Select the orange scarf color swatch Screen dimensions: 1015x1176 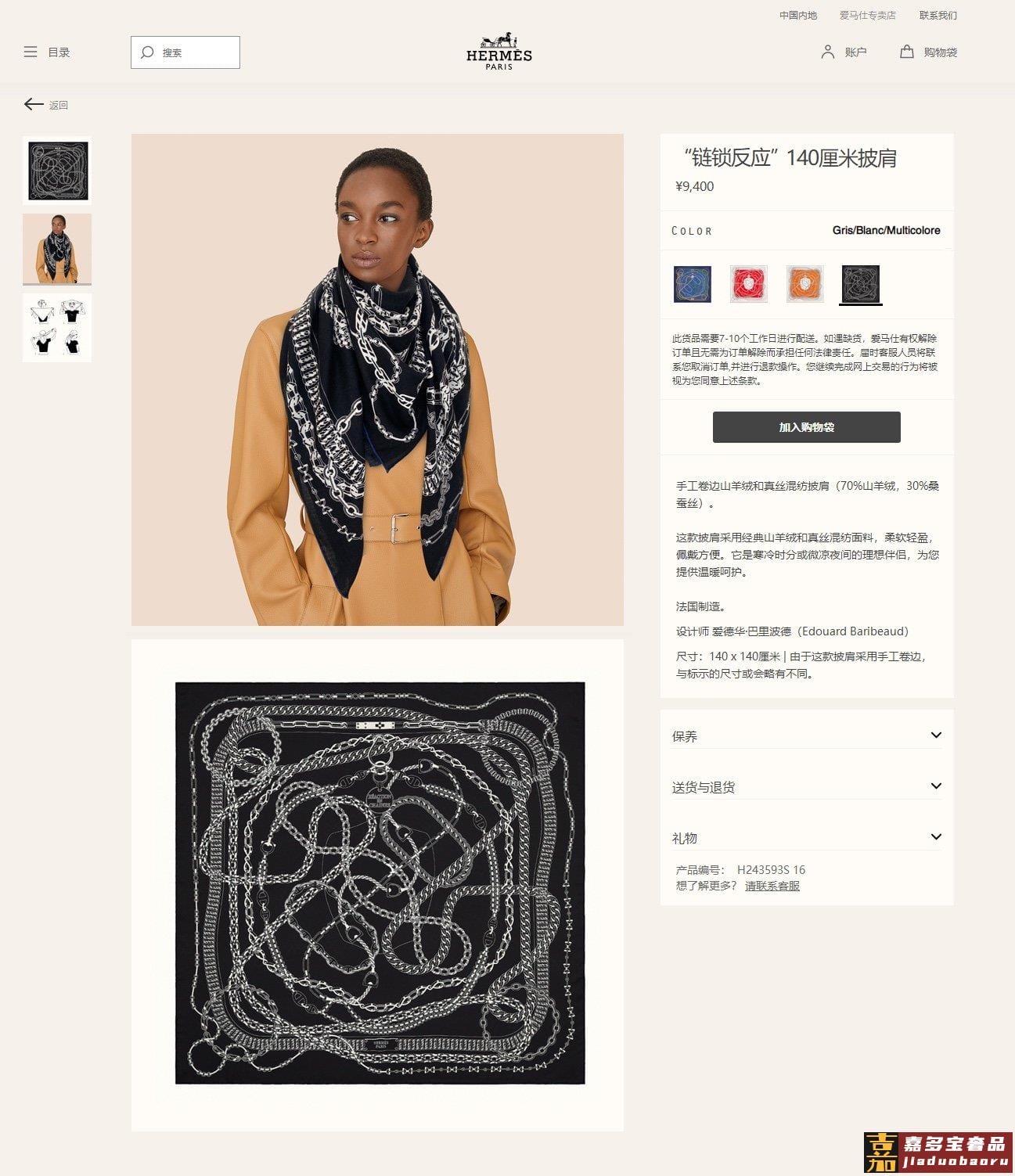coord(804,283)
